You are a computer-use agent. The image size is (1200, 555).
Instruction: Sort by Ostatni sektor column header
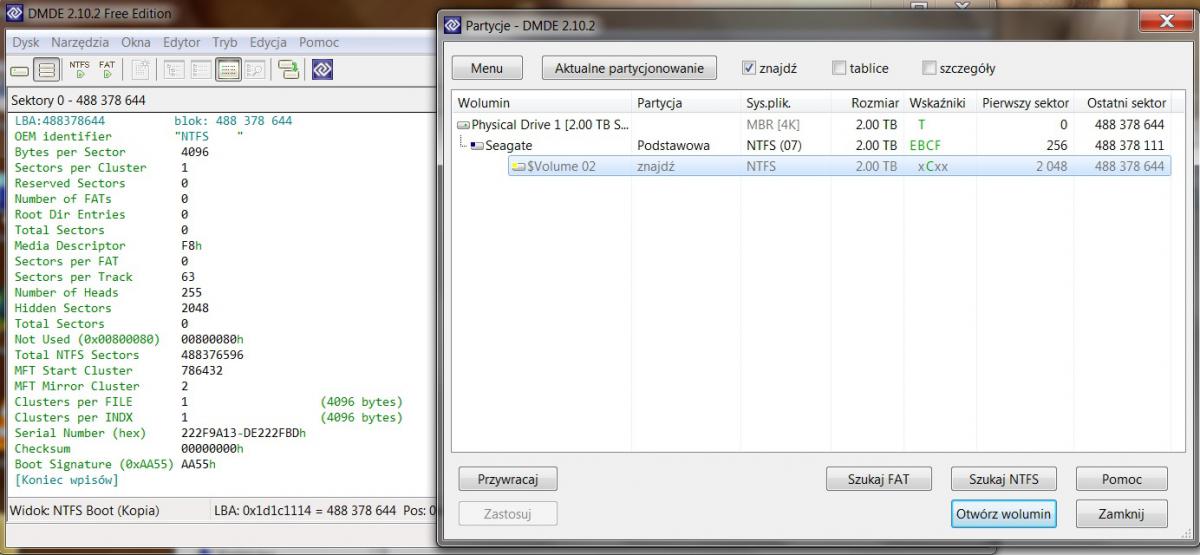point(1124,103)
